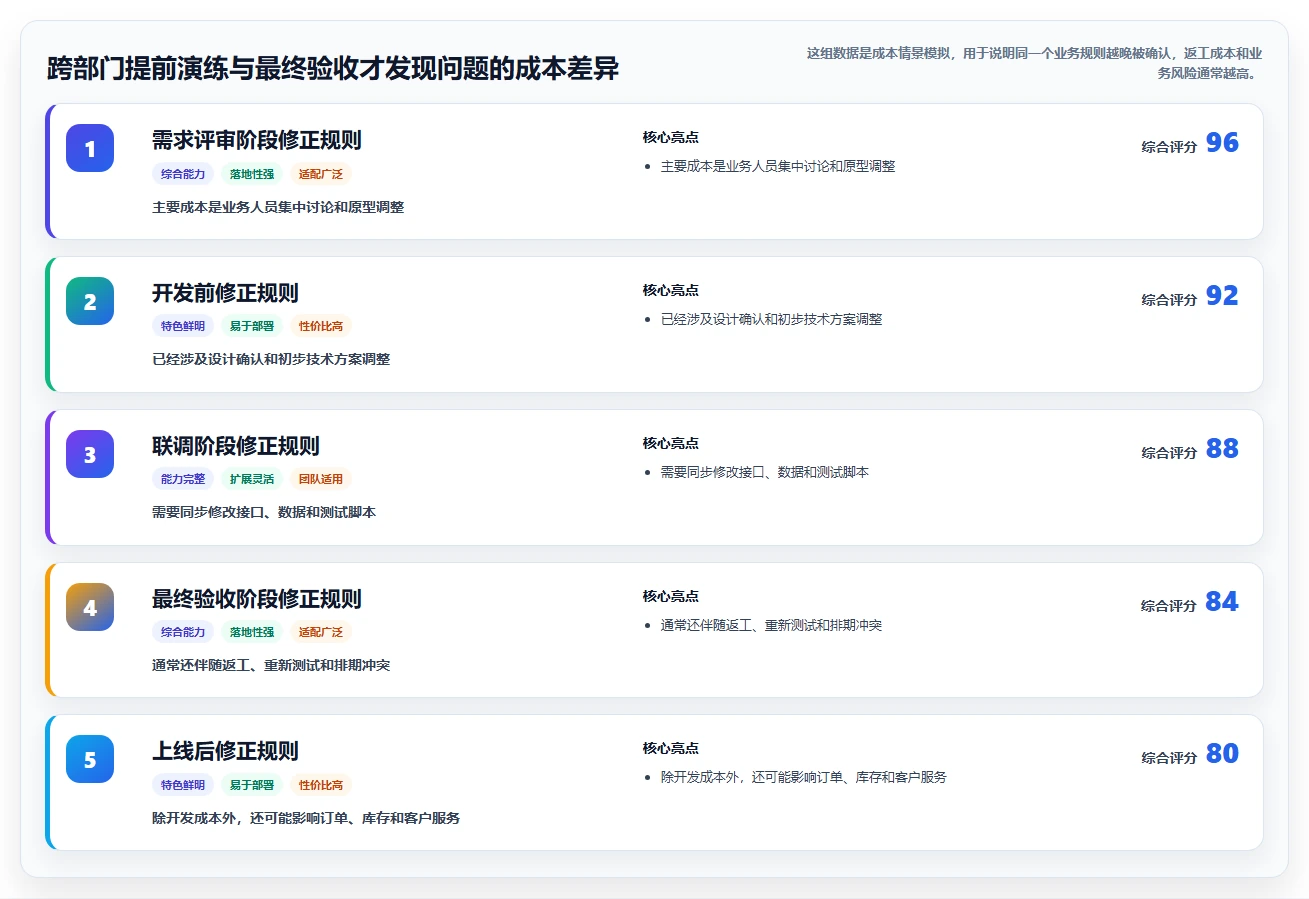This screenshot has height=899, width=1309.
Task: Click the 能力完整 tag
Action: click(x=183, y=479)
